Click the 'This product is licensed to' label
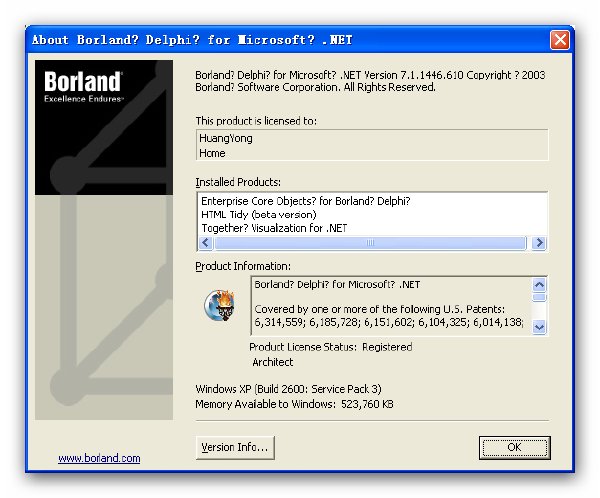Screen dimensions: 600x498 256,121
